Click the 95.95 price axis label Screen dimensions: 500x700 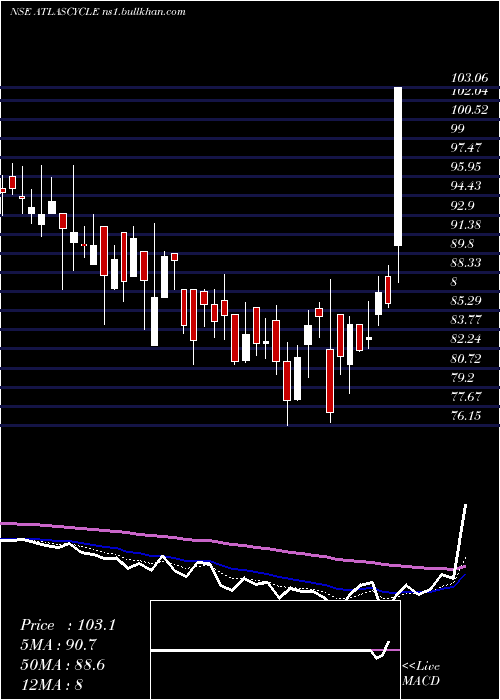[467, 167]
